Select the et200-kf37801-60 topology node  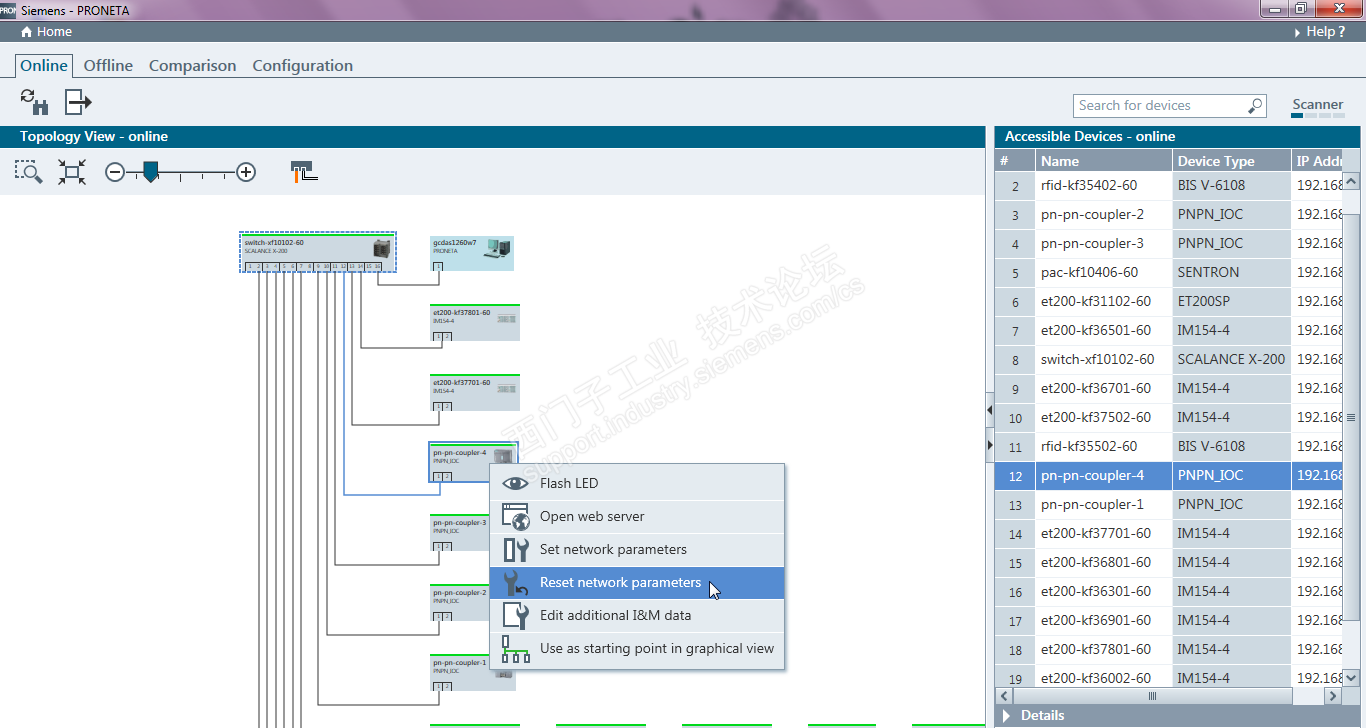pos(475,323)
